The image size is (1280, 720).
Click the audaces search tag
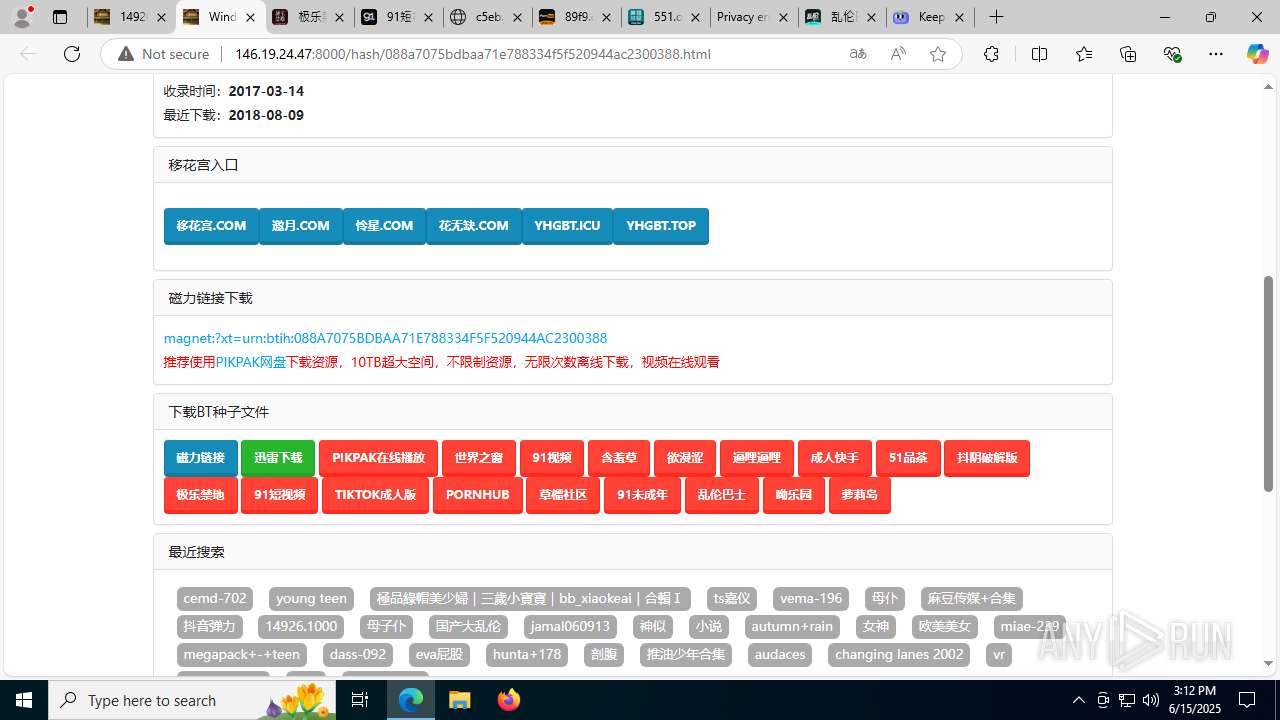coord(780,654)
